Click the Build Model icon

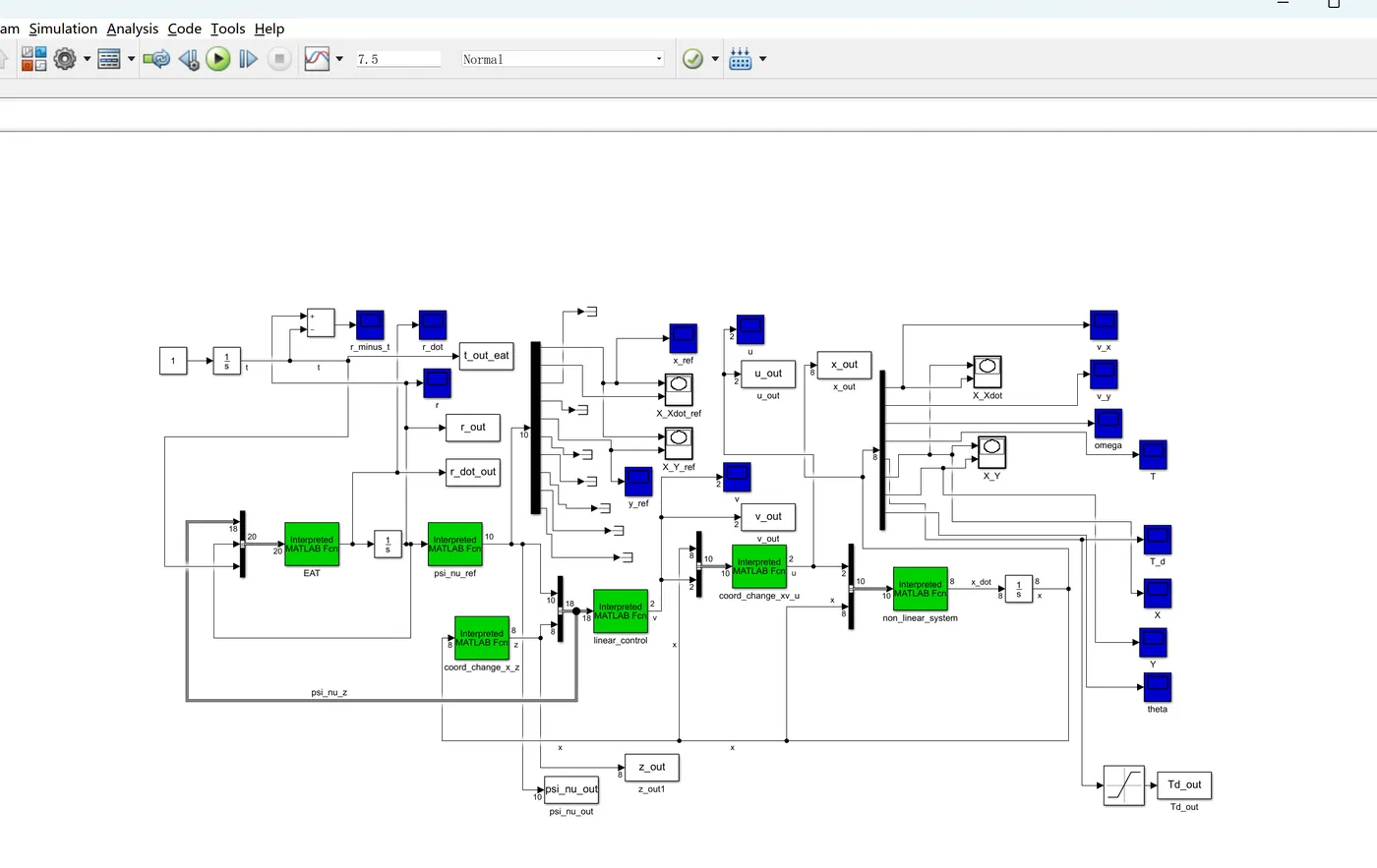click(x=741, y=59)
